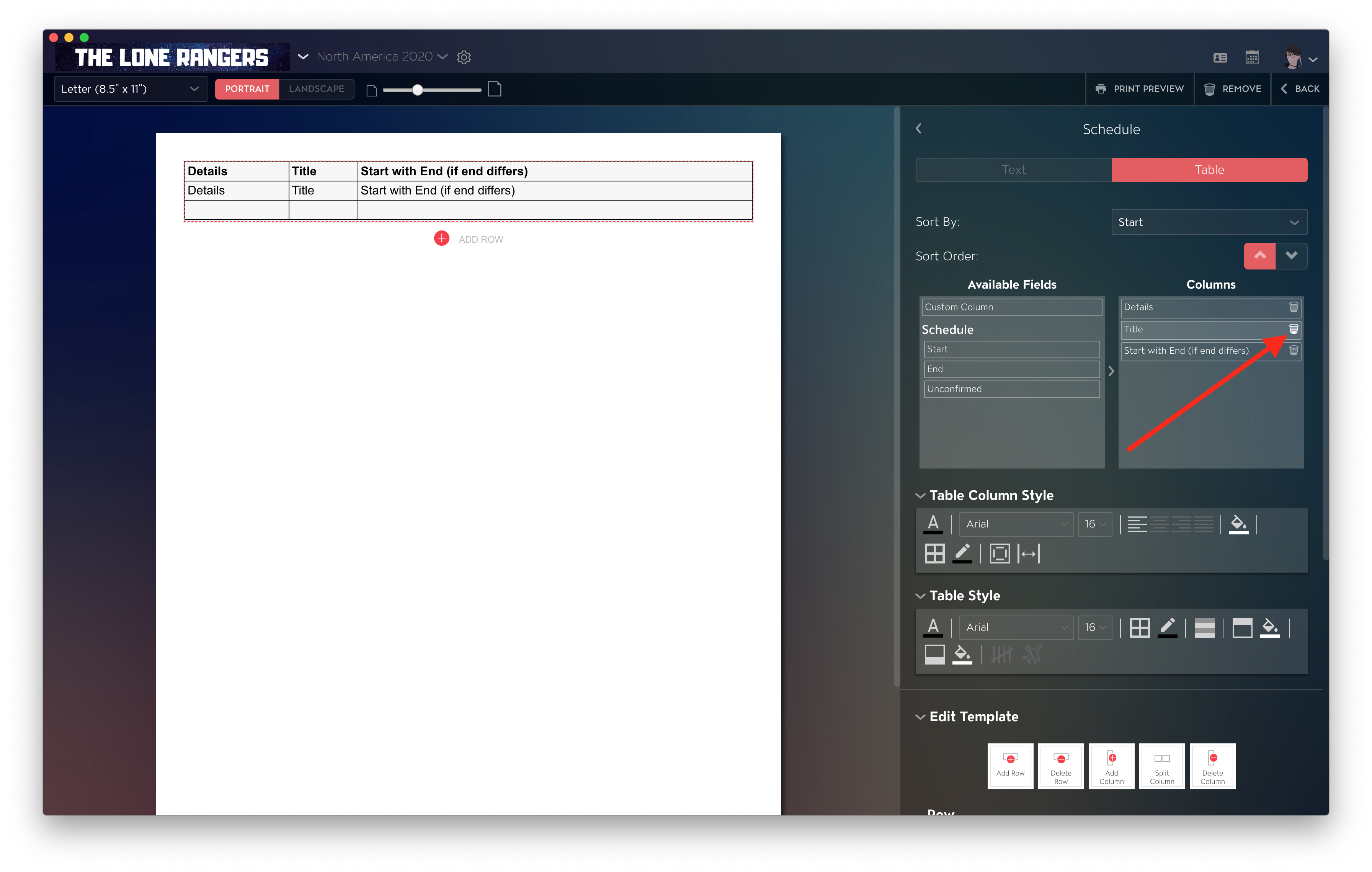Collapse the Table Column Style section

point(920,496)
